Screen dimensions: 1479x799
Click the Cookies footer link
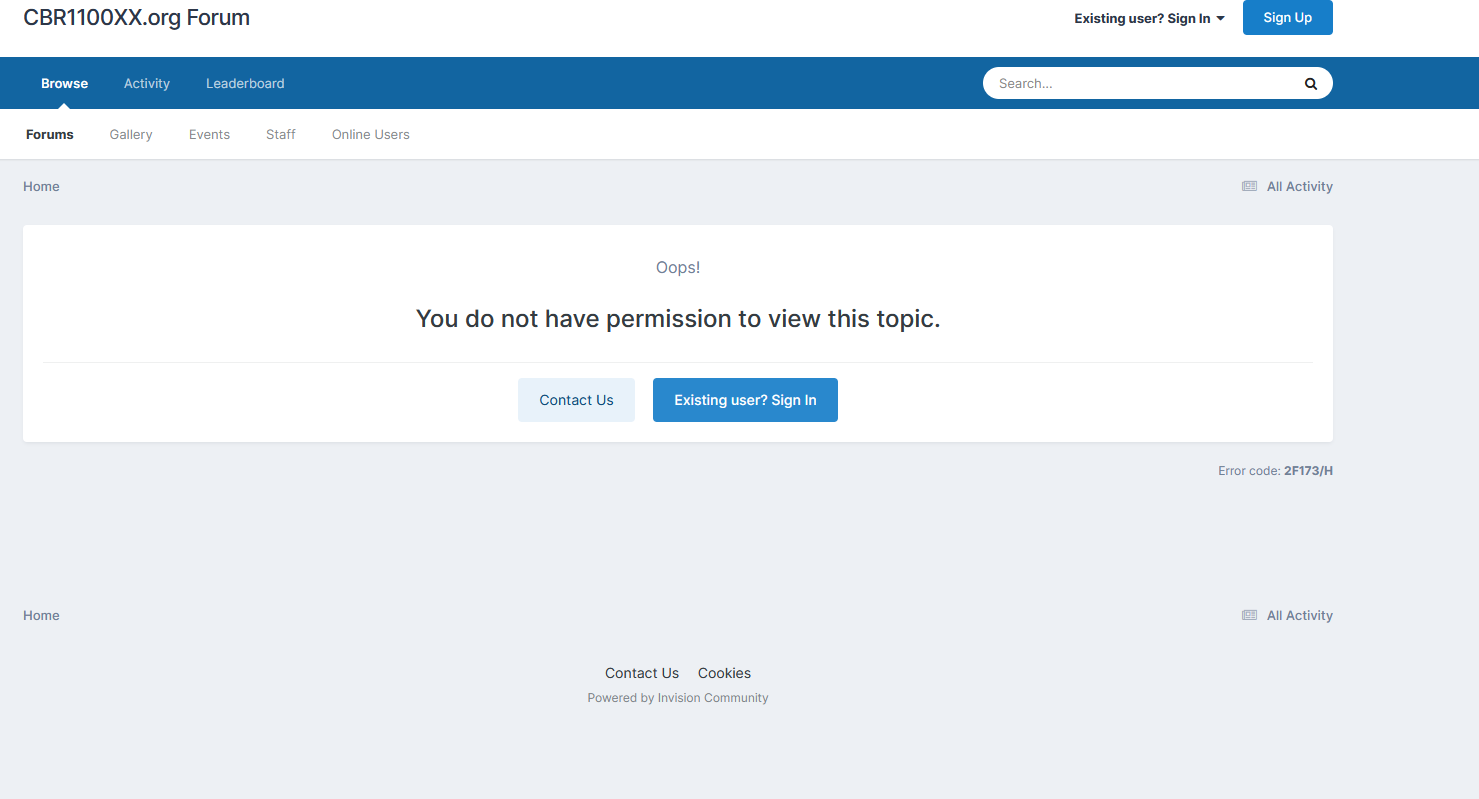(x=724, y=673)
